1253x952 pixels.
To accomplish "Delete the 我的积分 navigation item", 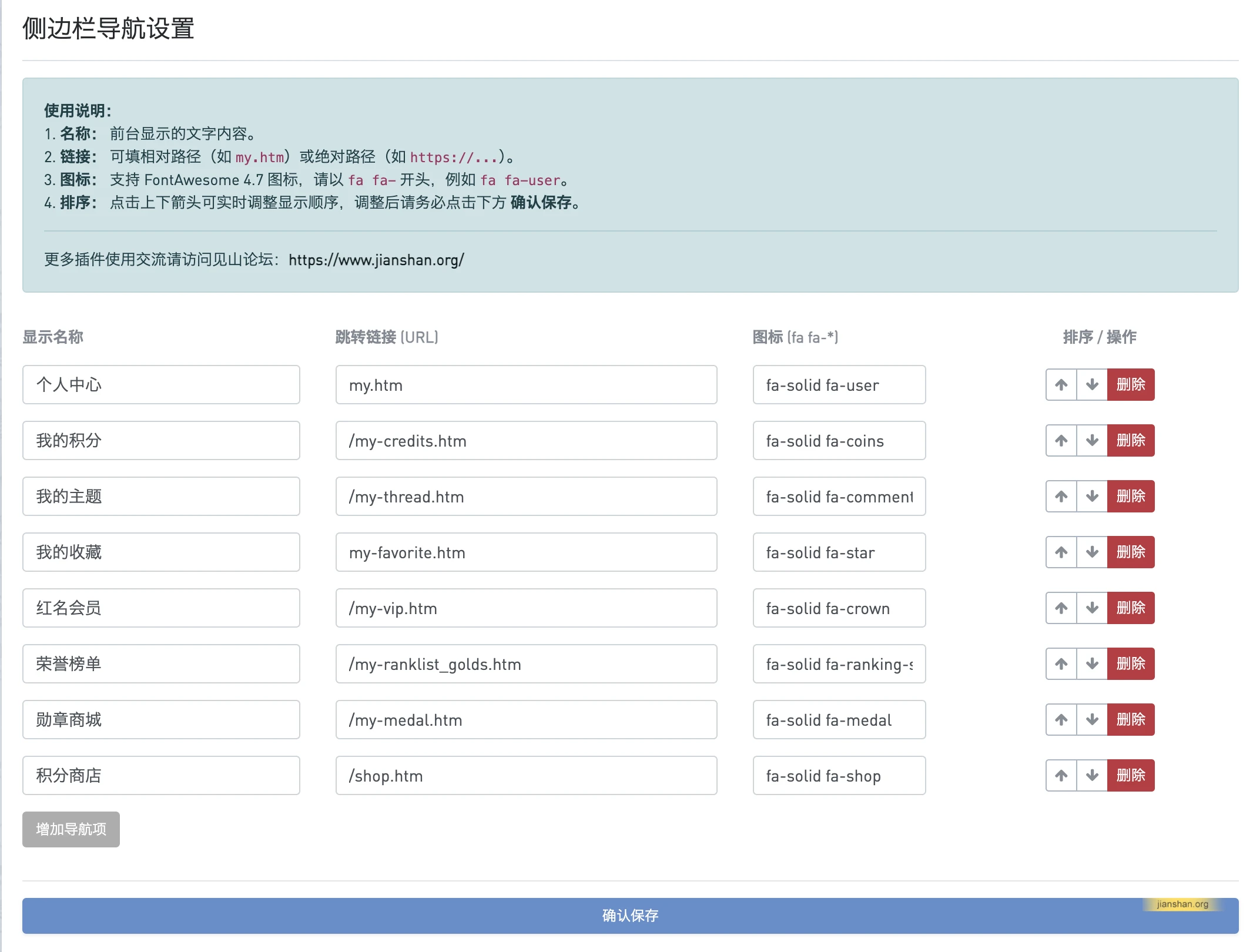I will point(1131,441).
